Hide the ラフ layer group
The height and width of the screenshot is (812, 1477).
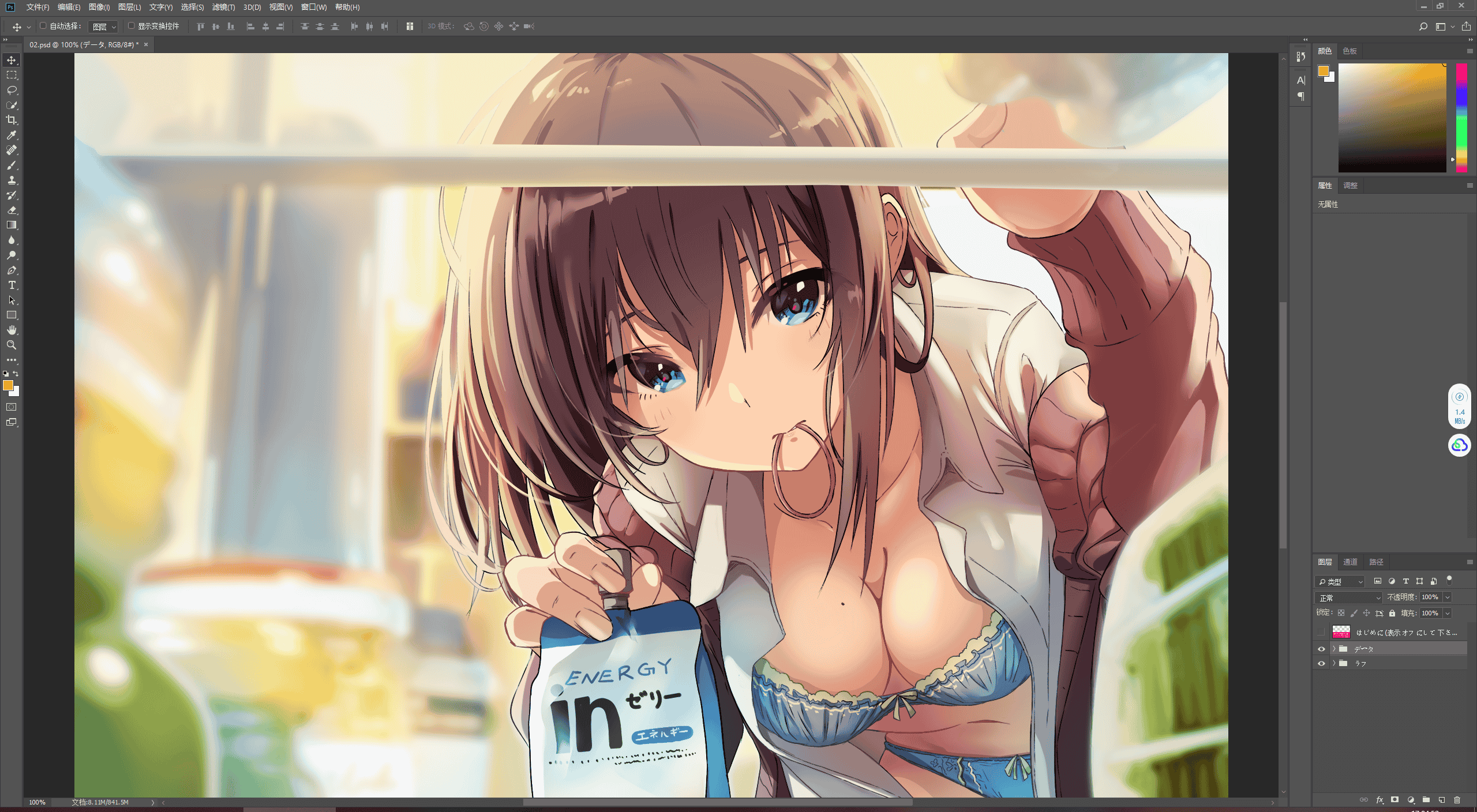(1321, 663)
